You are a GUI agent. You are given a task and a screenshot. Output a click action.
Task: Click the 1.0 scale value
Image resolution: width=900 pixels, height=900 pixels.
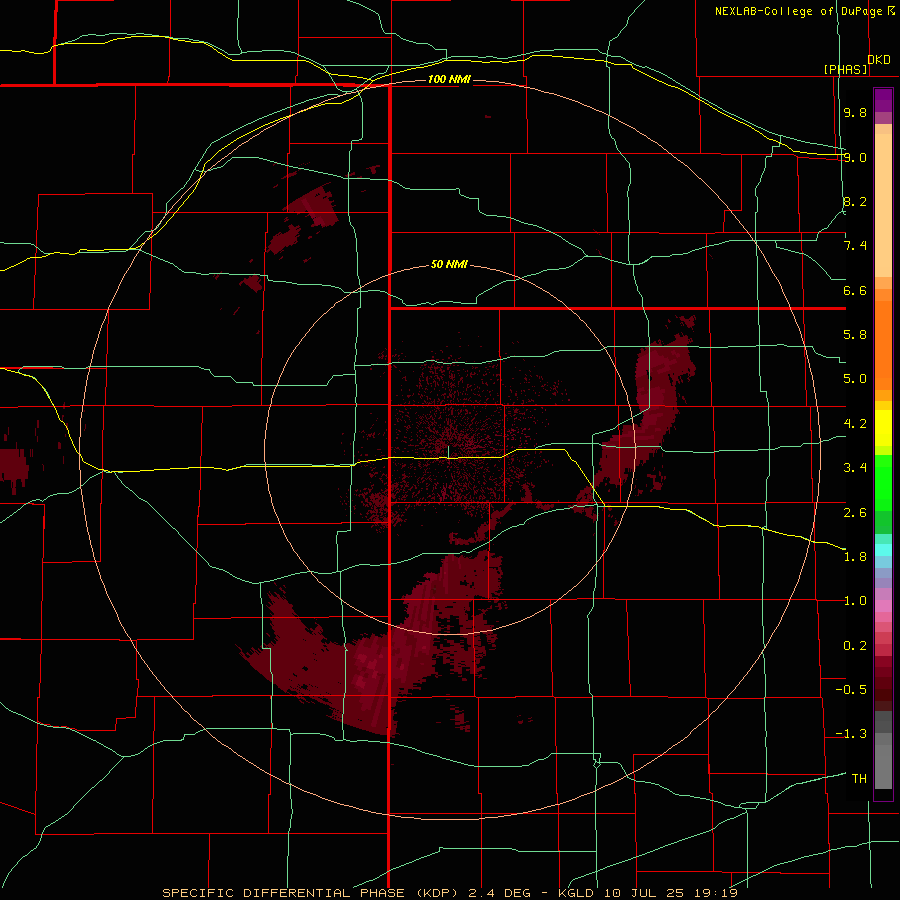point(855,601)
